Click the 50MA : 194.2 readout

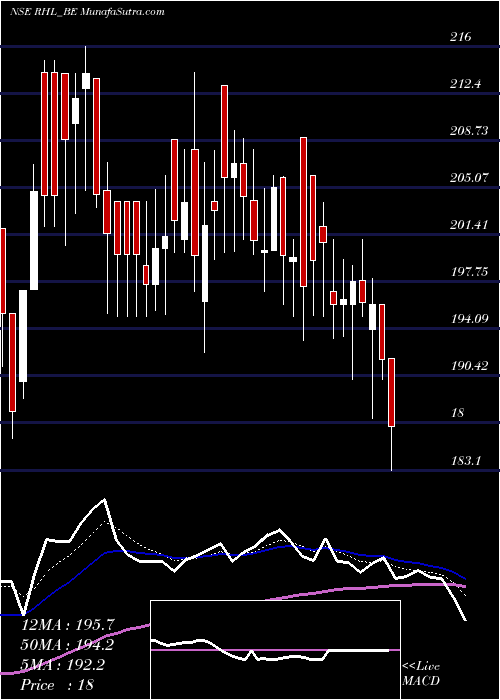67,645
